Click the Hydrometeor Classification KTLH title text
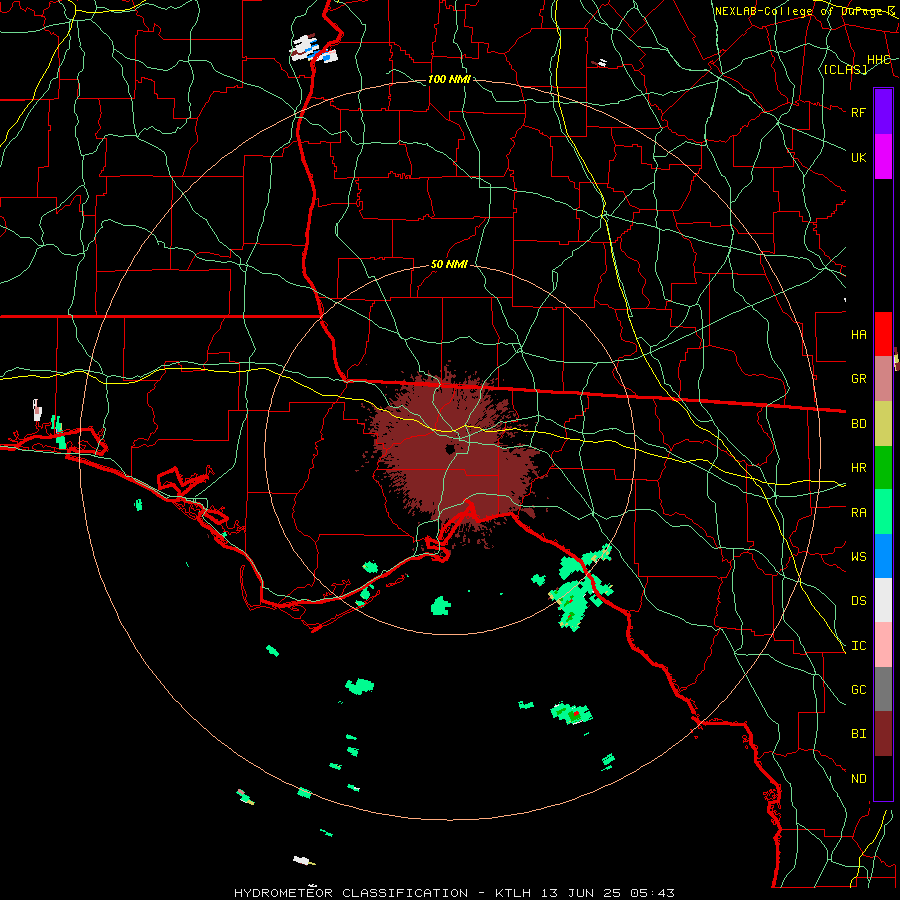The width and height of the screenshot is (900, 900). pos(454,893)
